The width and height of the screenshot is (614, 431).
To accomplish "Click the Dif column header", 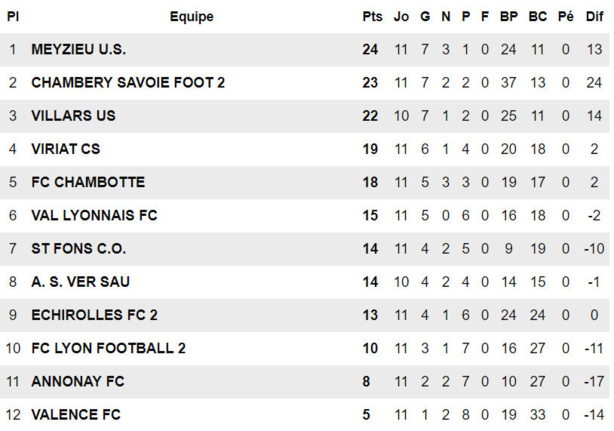I will coord(594,16).
